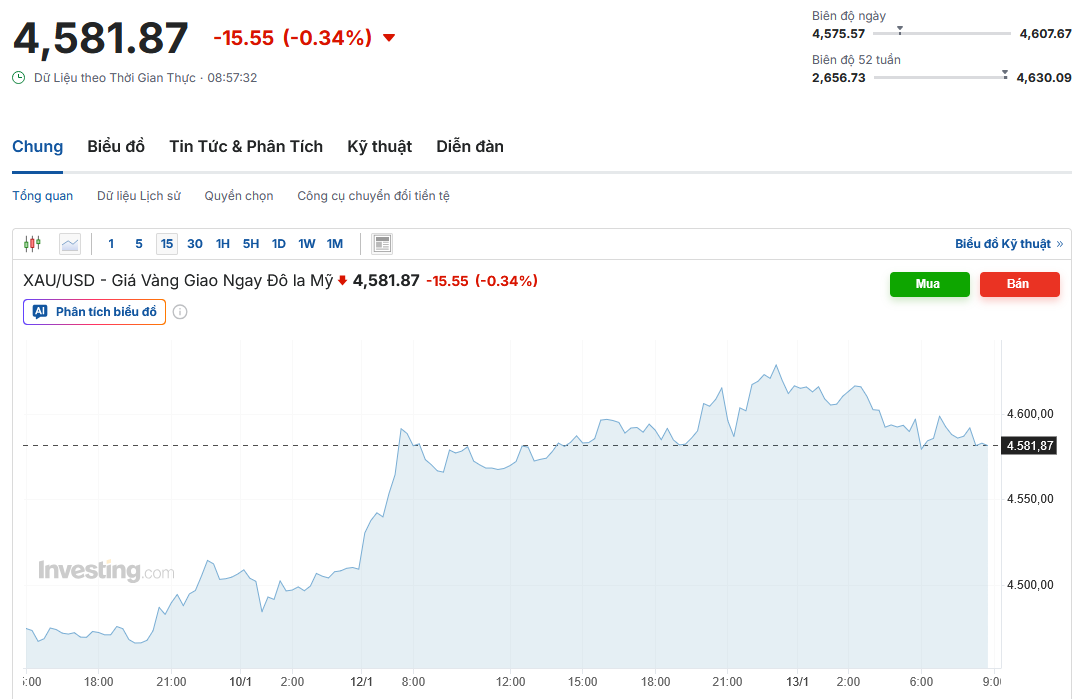Select the 30-minute timeframe
The width and height of the screenshot is (1084, 699).
[x=195, y=243]
